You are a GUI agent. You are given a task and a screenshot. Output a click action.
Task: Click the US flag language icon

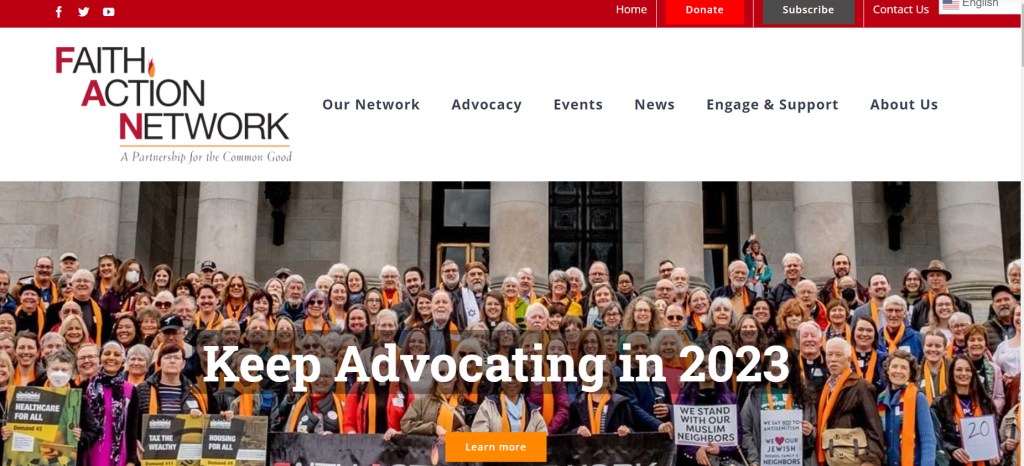point(951,5)
